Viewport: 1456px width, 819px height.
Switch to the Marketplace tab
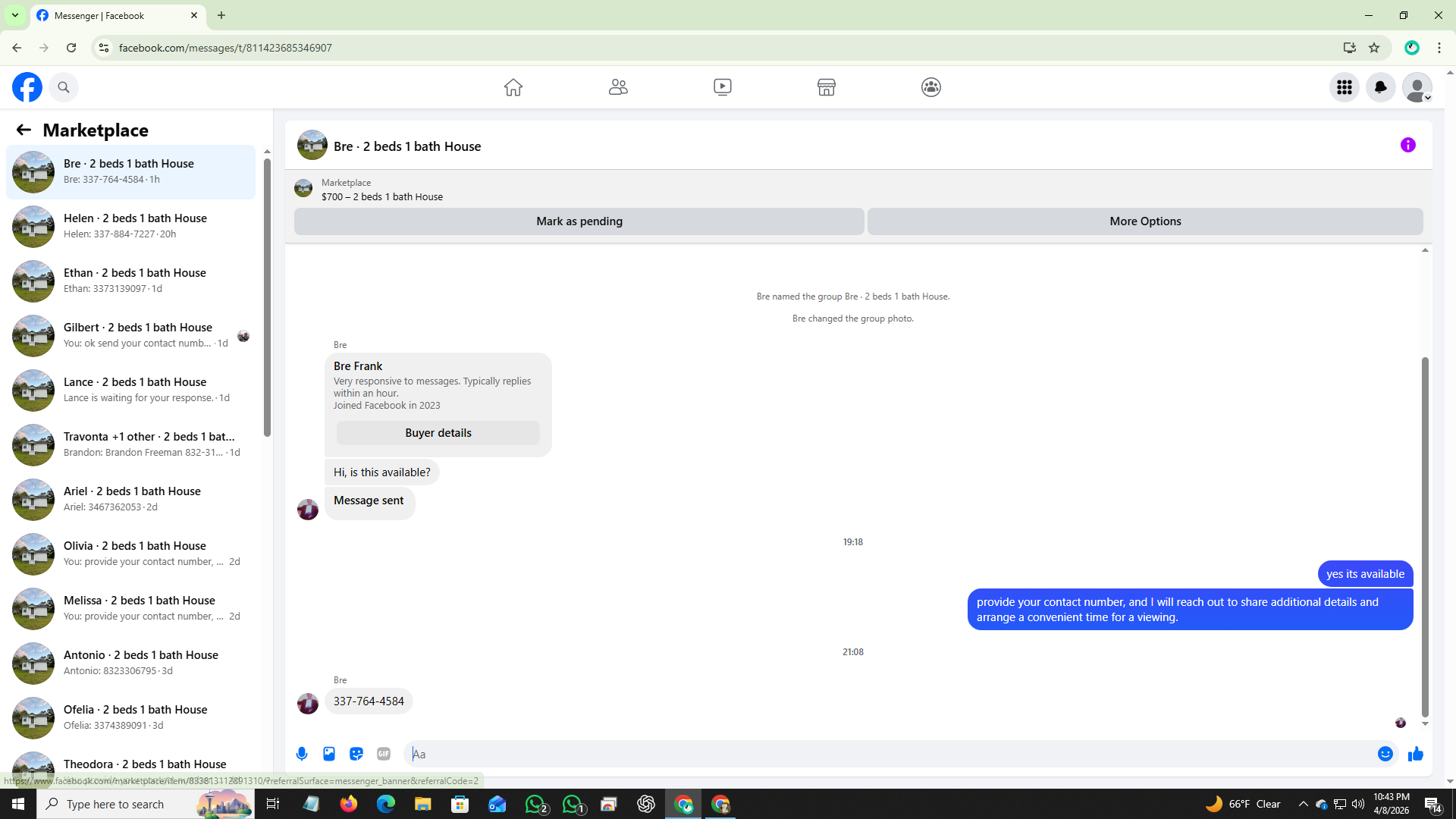point(827,87)
